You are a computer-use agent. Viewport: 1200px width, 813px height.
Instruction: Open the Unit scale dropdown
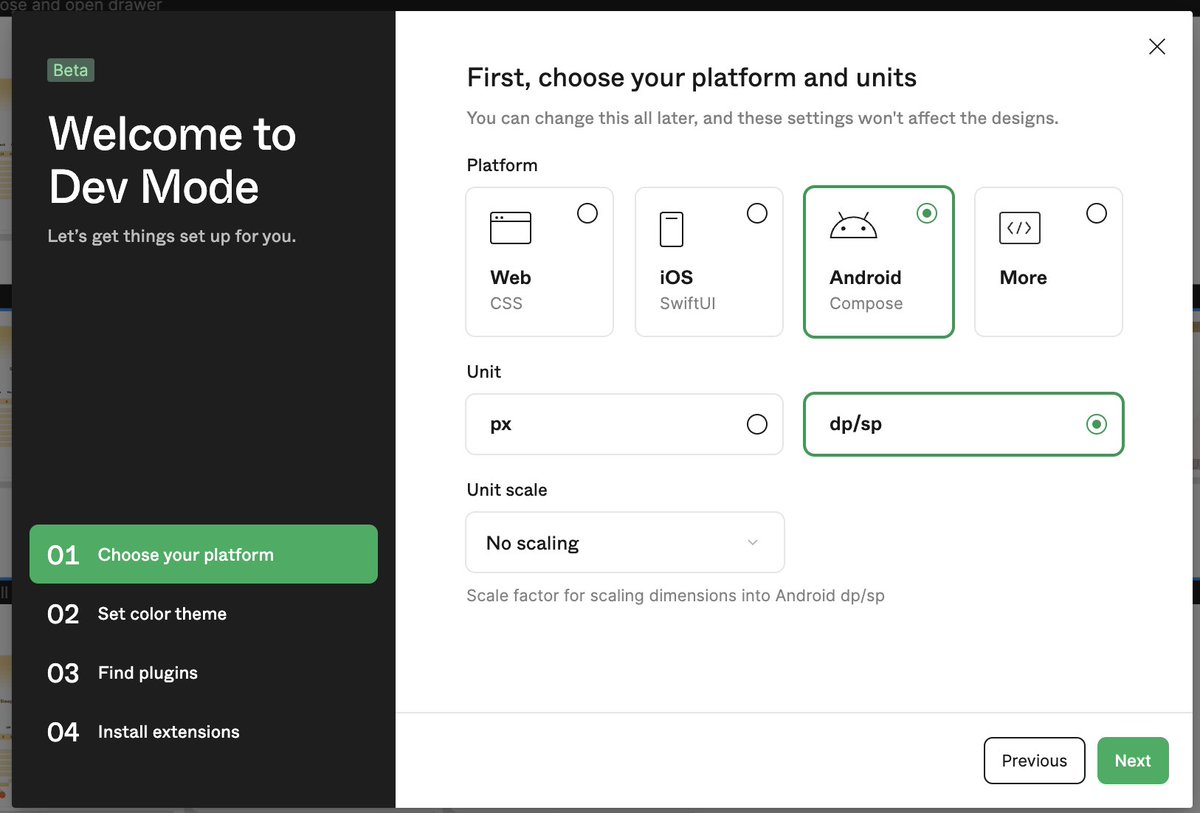(x=625, y=542)
